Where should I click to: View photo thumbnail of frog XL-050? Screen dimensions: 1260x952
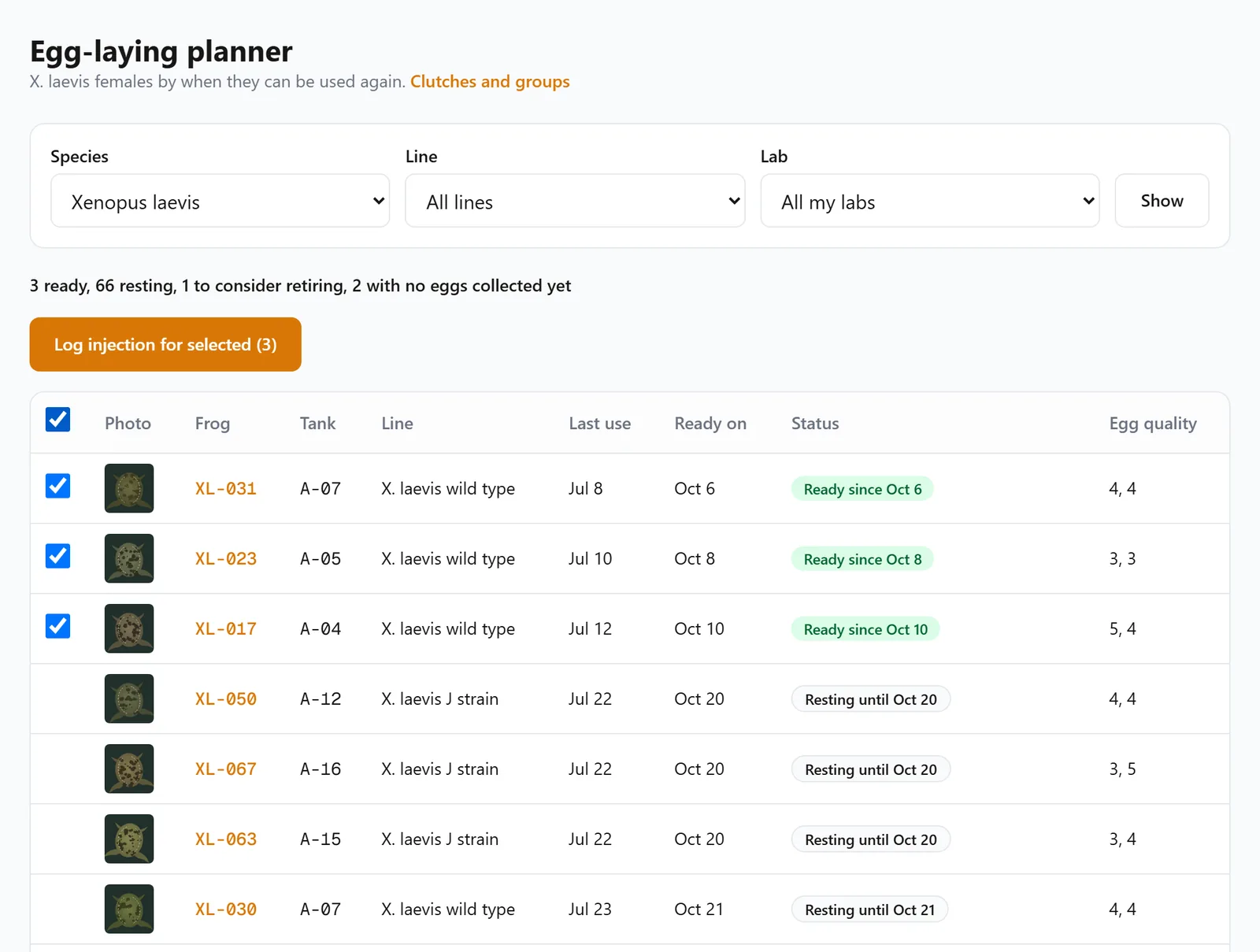pyautogui.click(x=129, y=698)
